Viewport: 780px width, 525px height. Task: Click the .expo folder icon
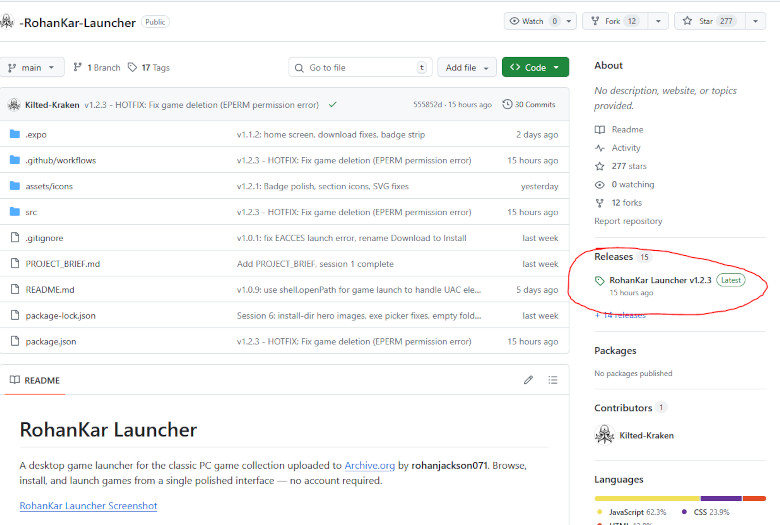(15, 134)
